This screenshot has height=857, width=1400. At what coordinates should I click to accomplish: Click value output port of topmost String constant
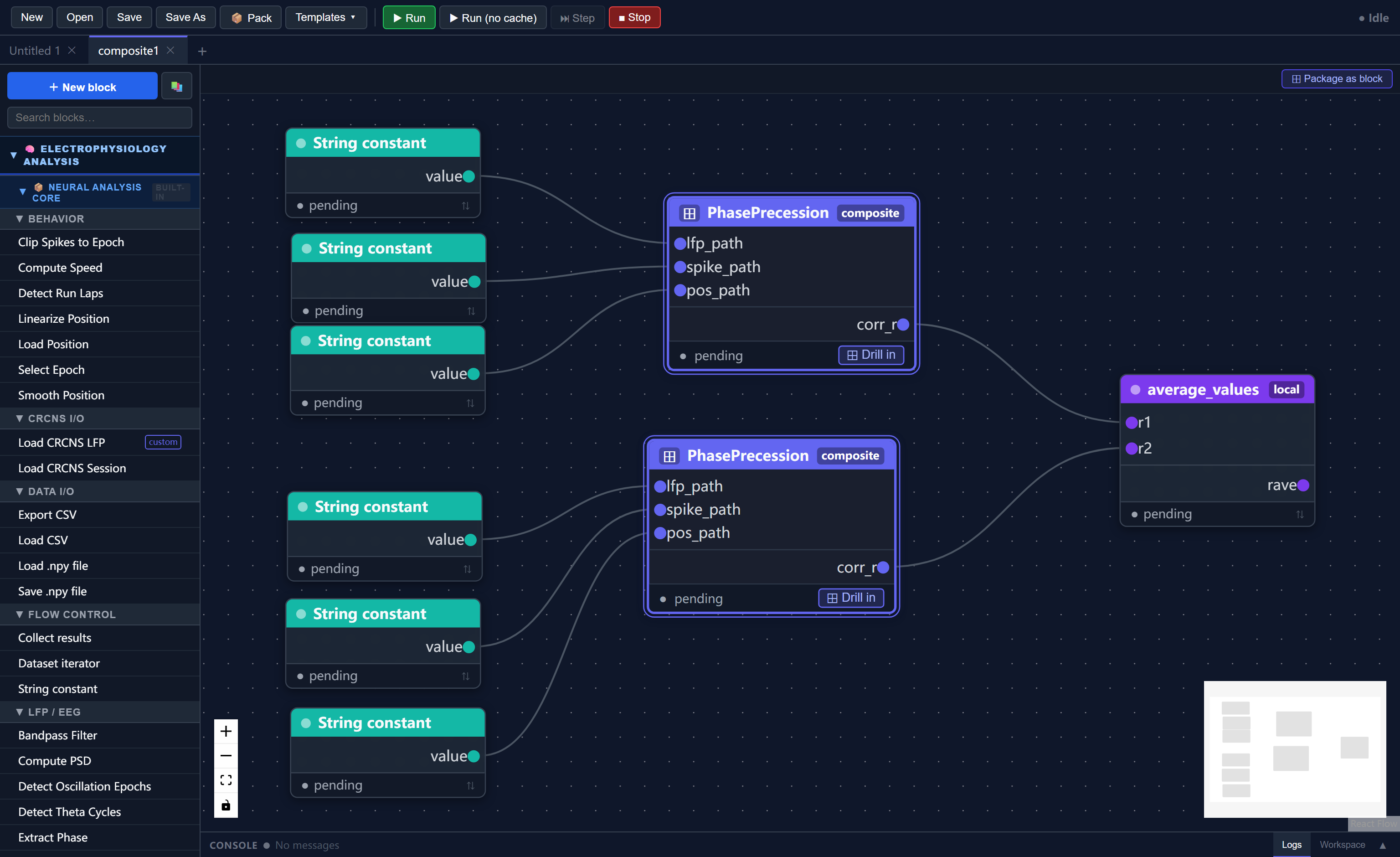(x=469, y=176)
